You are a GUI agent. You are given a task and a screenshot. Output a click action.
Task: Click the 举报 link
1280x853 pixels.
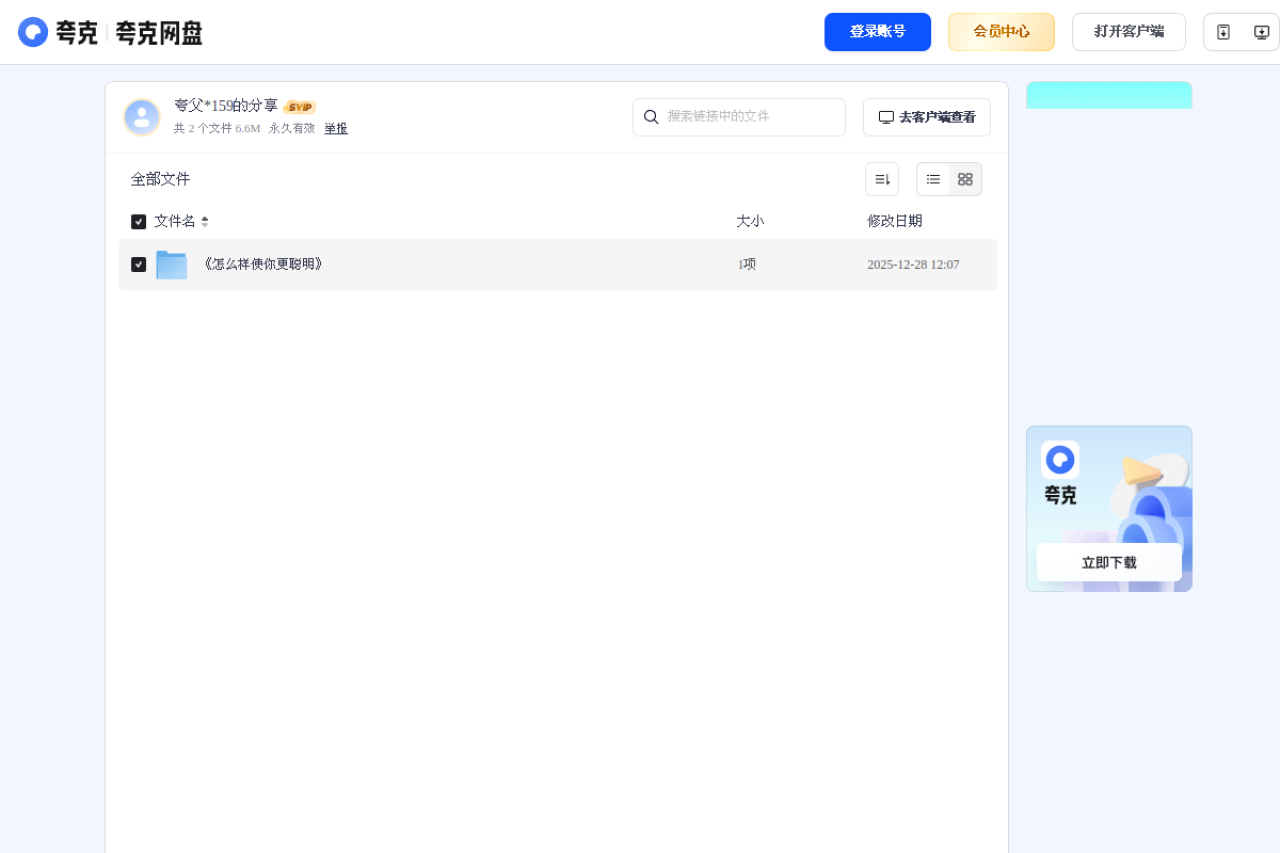point(335,128)
